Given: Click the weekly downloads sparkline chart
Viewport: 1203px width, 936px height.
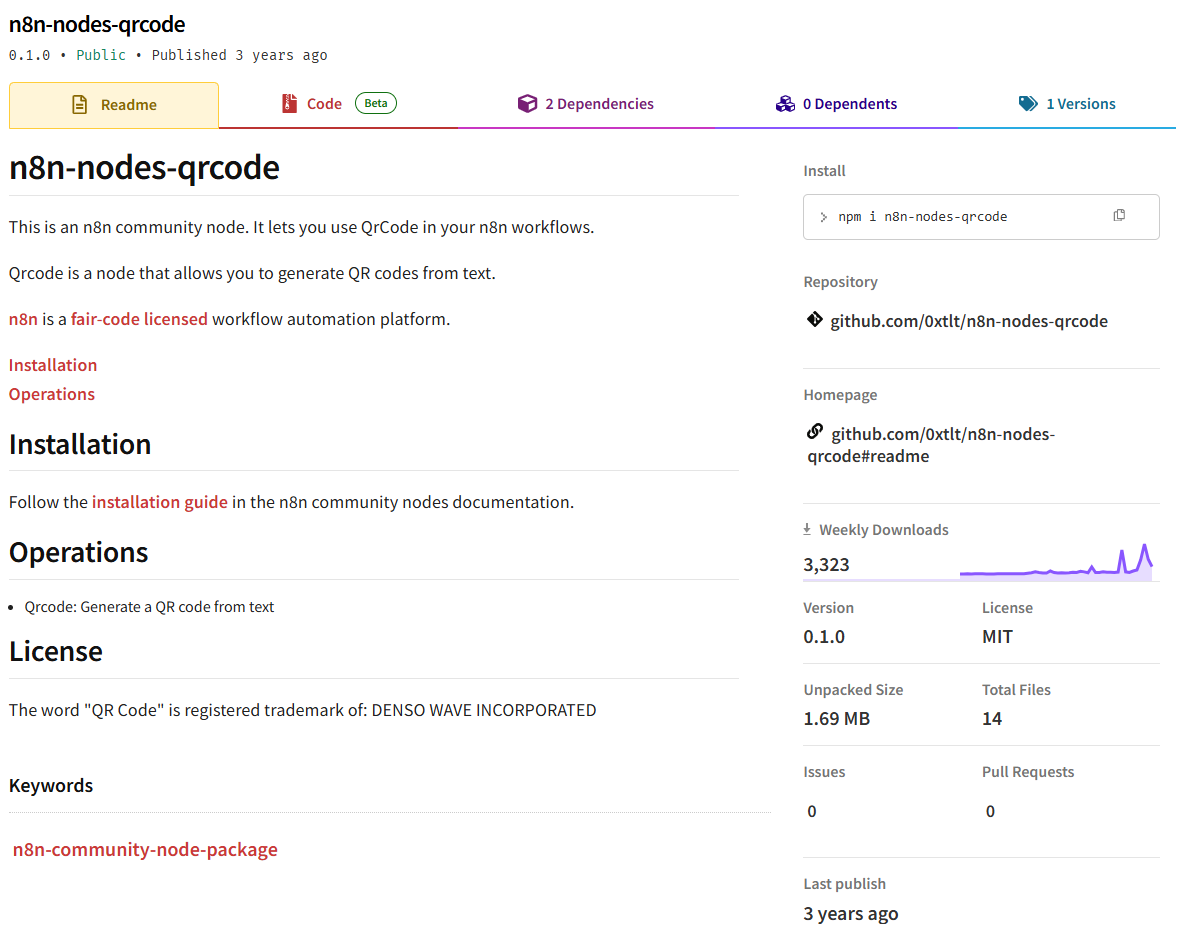Looking at the screenshot, I should (1055, 563).
